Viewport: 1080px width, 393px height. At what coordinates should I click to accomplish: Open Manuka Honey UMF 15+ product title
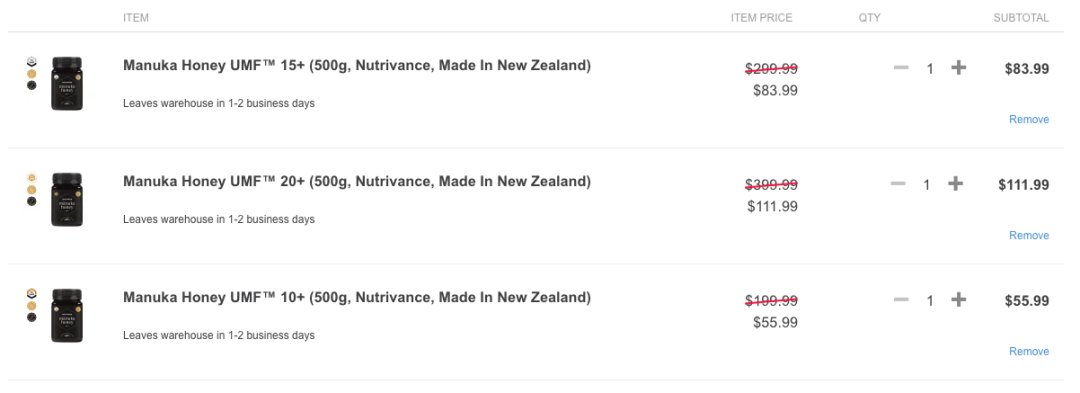coord(357,66)
